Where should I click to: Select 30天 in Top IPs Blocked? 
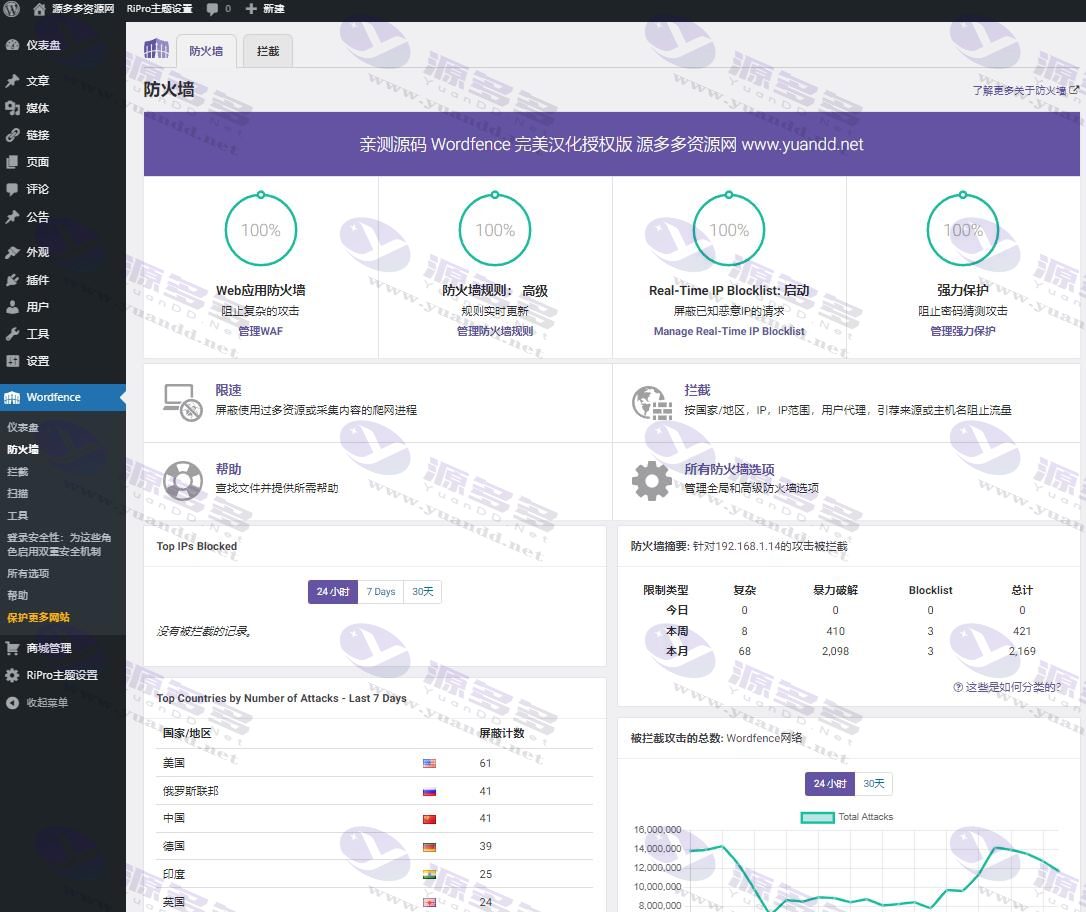(422, 591)
